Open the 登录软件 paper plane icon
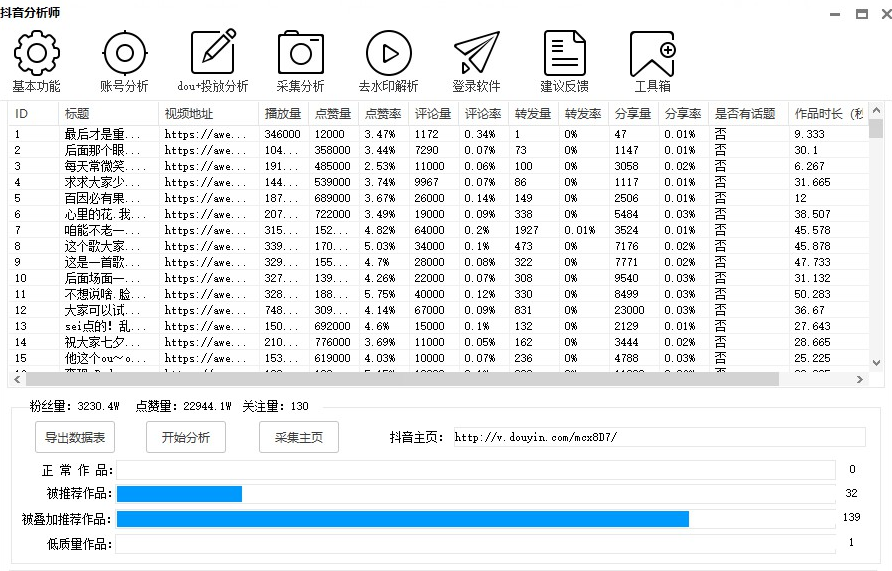 point(476,53)
